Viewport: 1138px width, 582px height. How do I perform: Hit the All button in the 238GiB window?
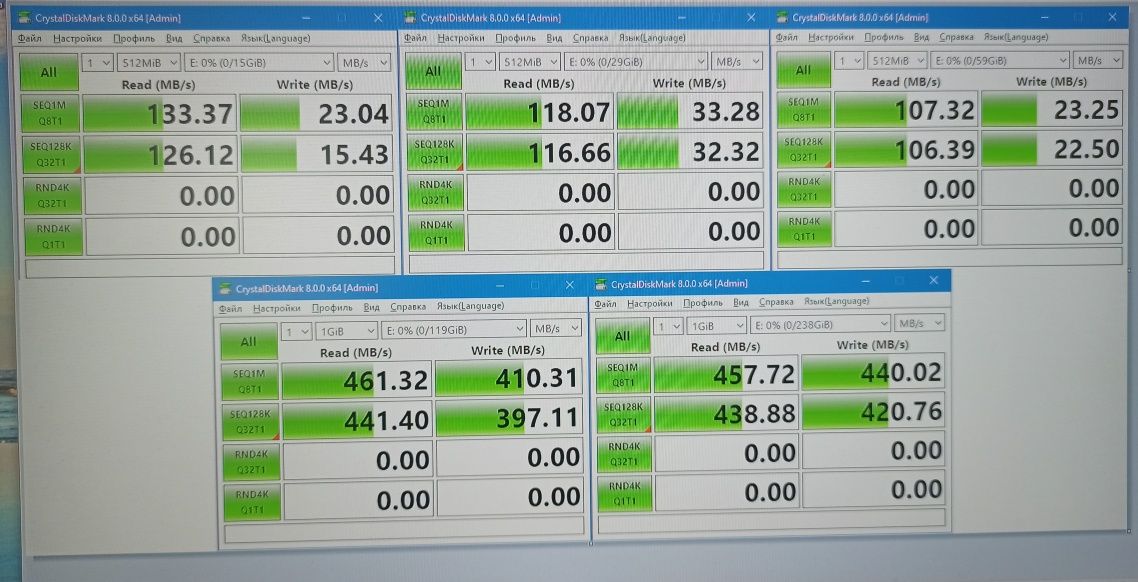pyautogui.click(x=623, y=336)
